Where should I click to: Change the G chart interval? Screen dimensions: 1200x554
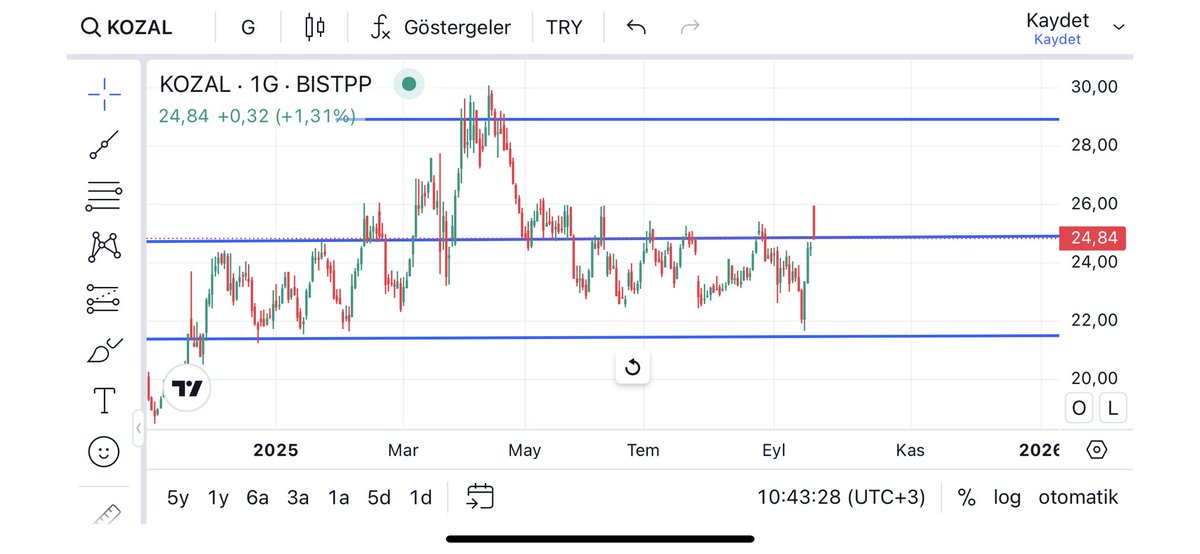[x=248, y=27]
